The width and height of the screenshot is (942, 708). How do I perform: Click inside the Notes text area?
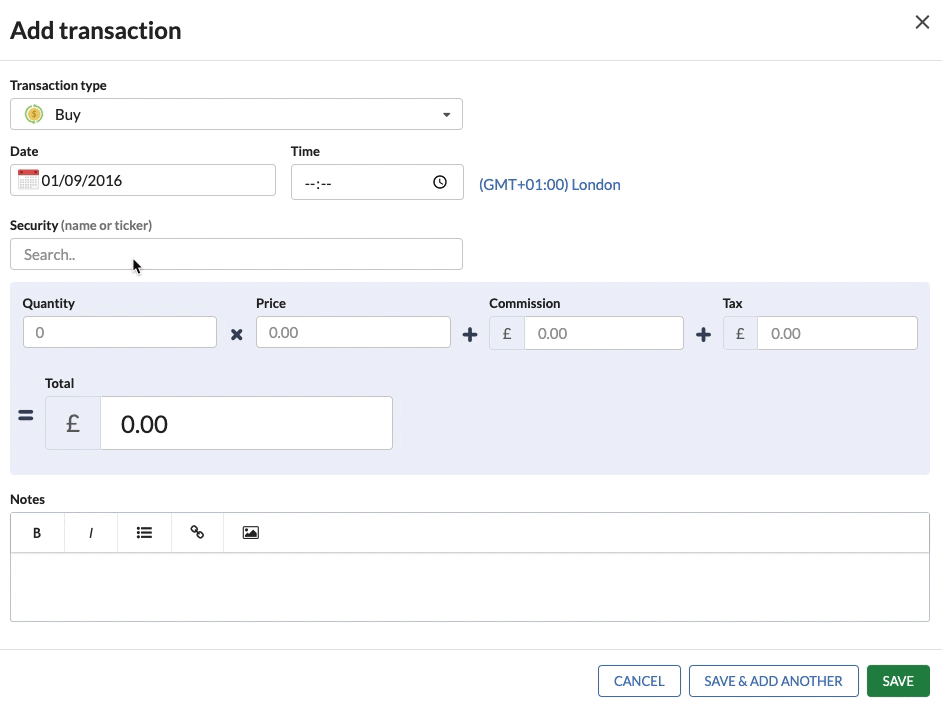[x=470, y=587]
